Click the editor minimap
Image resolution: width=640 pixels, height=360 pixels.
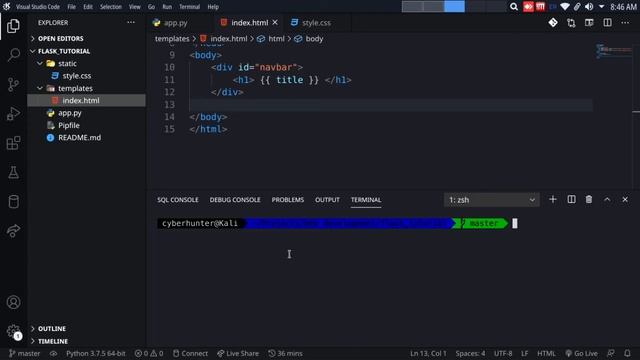point(614,51)
